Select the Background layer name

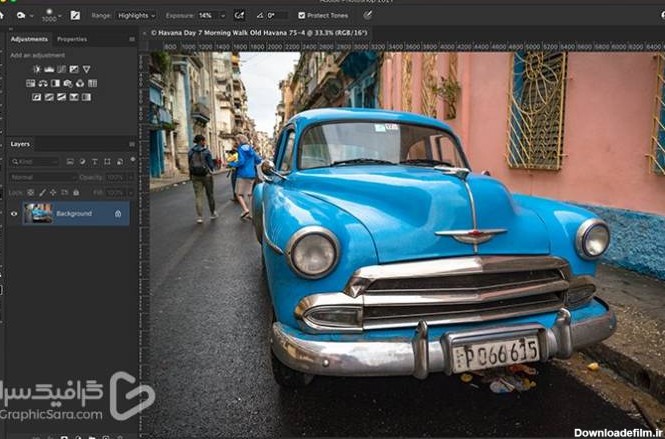click(x=74, y=213)
